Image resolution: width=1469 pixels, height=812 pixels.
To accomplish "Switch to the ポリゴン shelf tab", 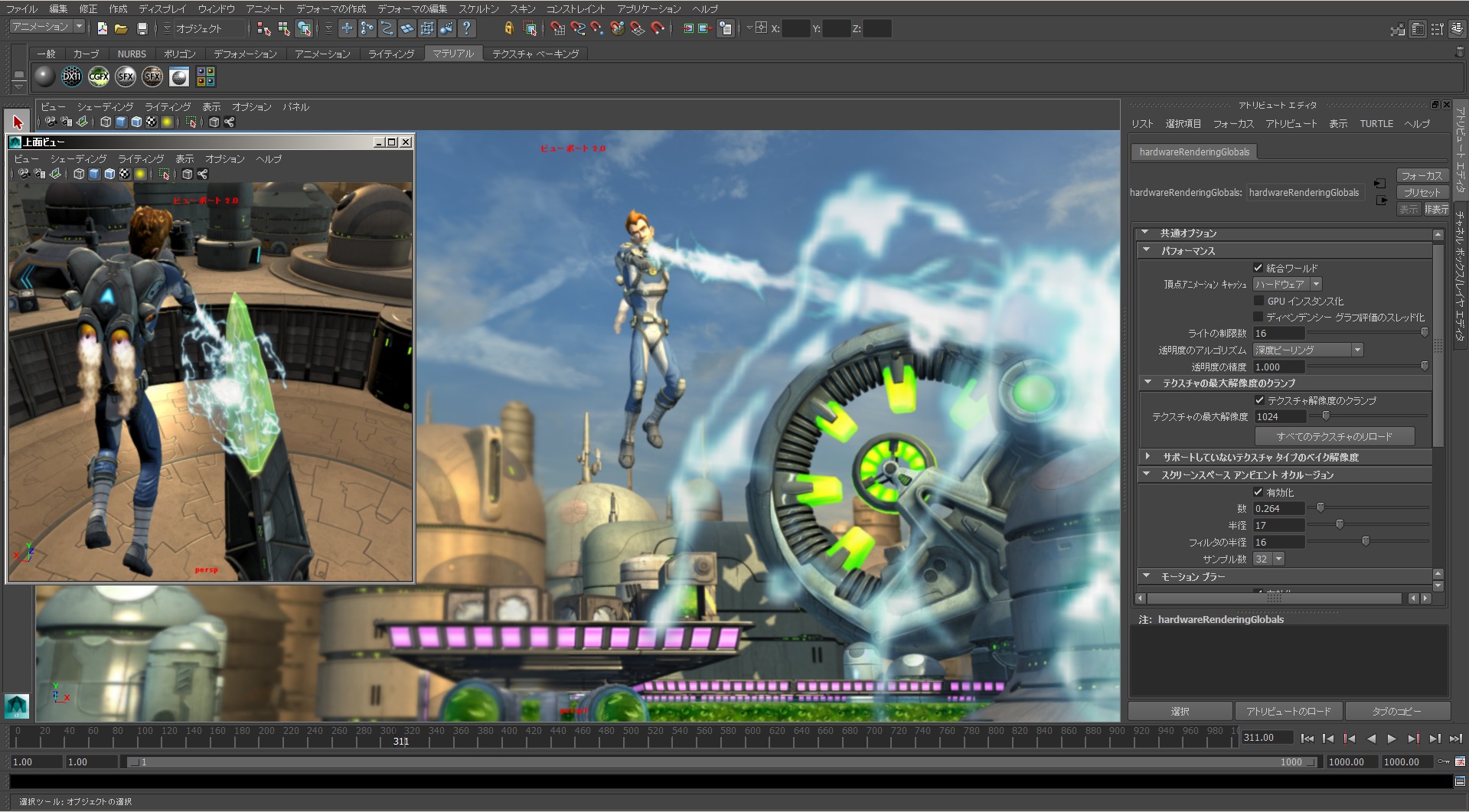I will click(180, 54).
